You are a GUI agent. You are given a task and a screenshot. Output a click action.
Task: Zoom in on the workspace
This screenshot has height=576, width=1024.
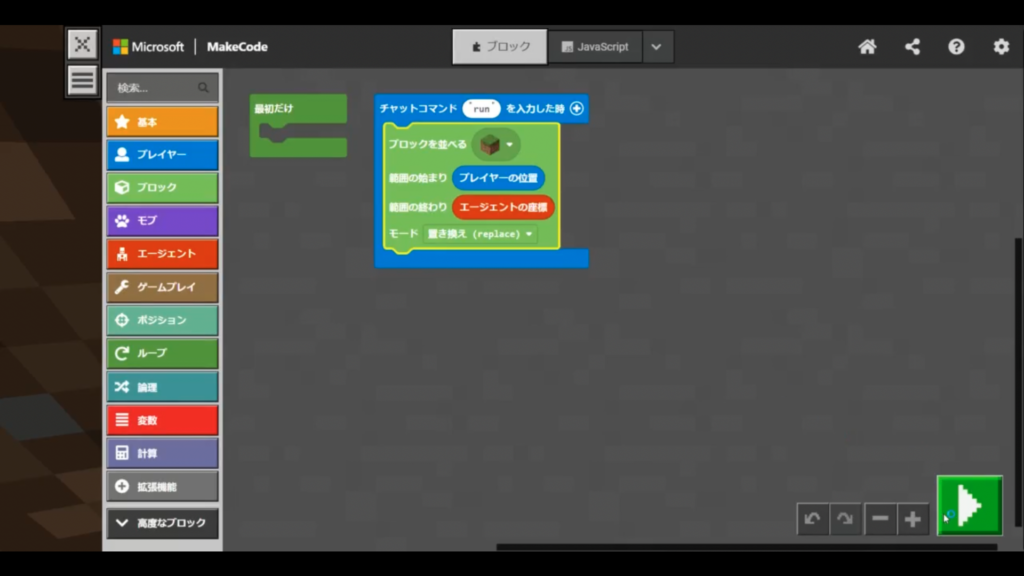coord(913,519)
